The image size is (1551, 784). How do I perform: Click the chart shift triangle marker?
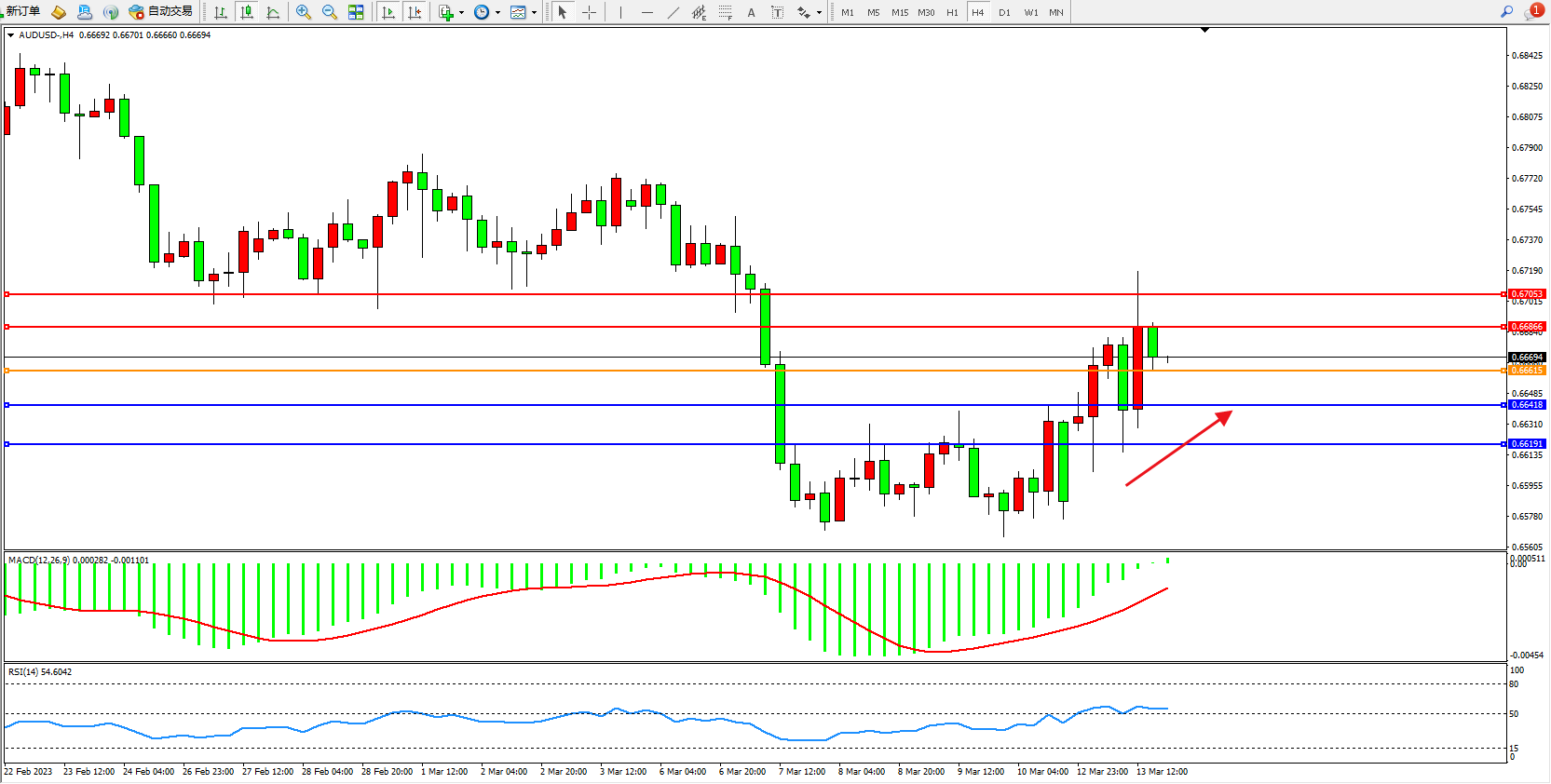point(1204,31)
